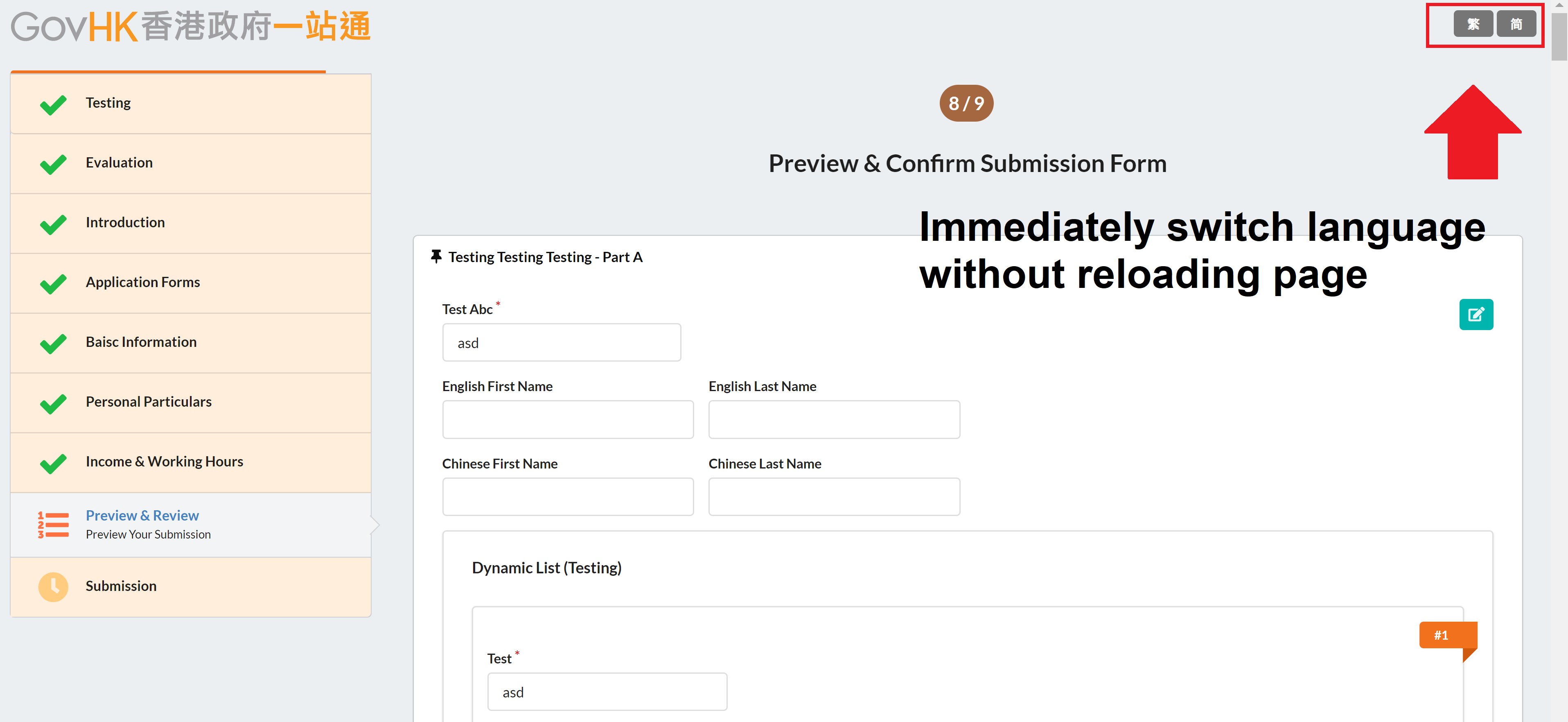Click the Preview & Review list icon
The width and height of the screenshot is (1568, 722).
point(54,525)
